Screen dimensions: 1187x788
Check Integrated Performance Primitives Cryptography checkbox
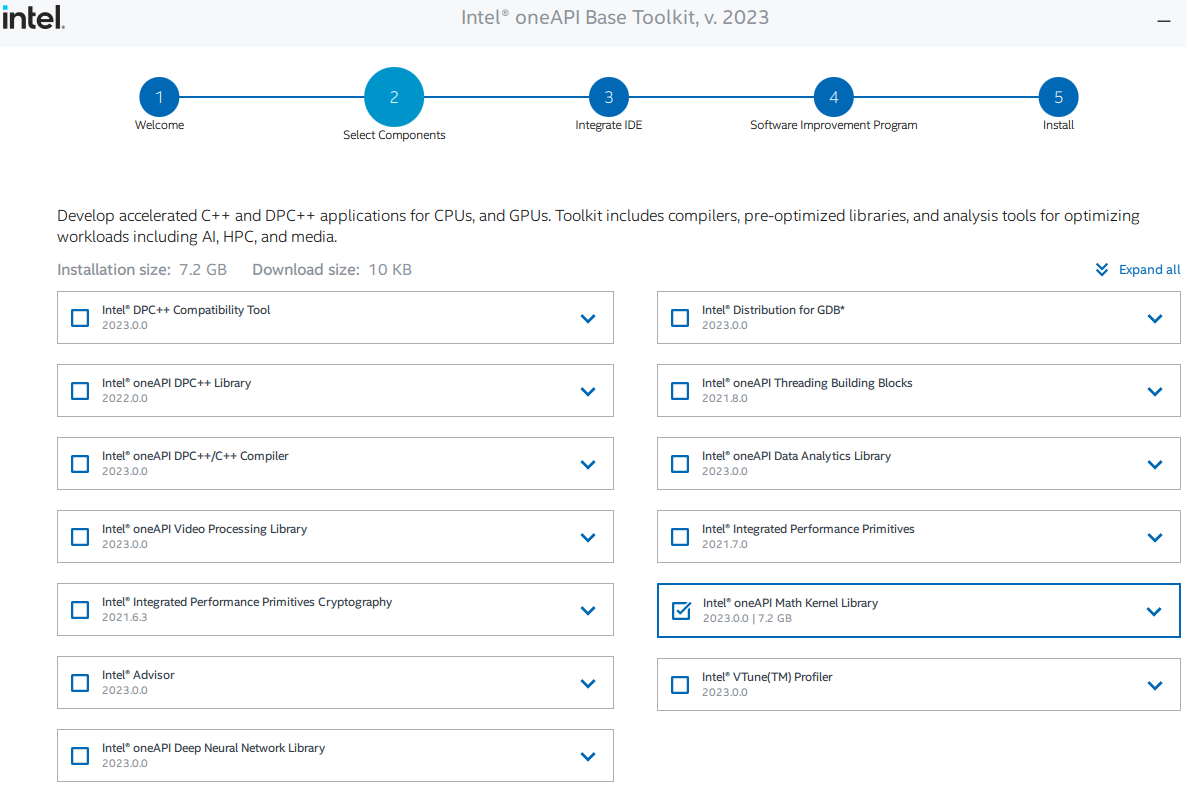click(x=79, y=610)
